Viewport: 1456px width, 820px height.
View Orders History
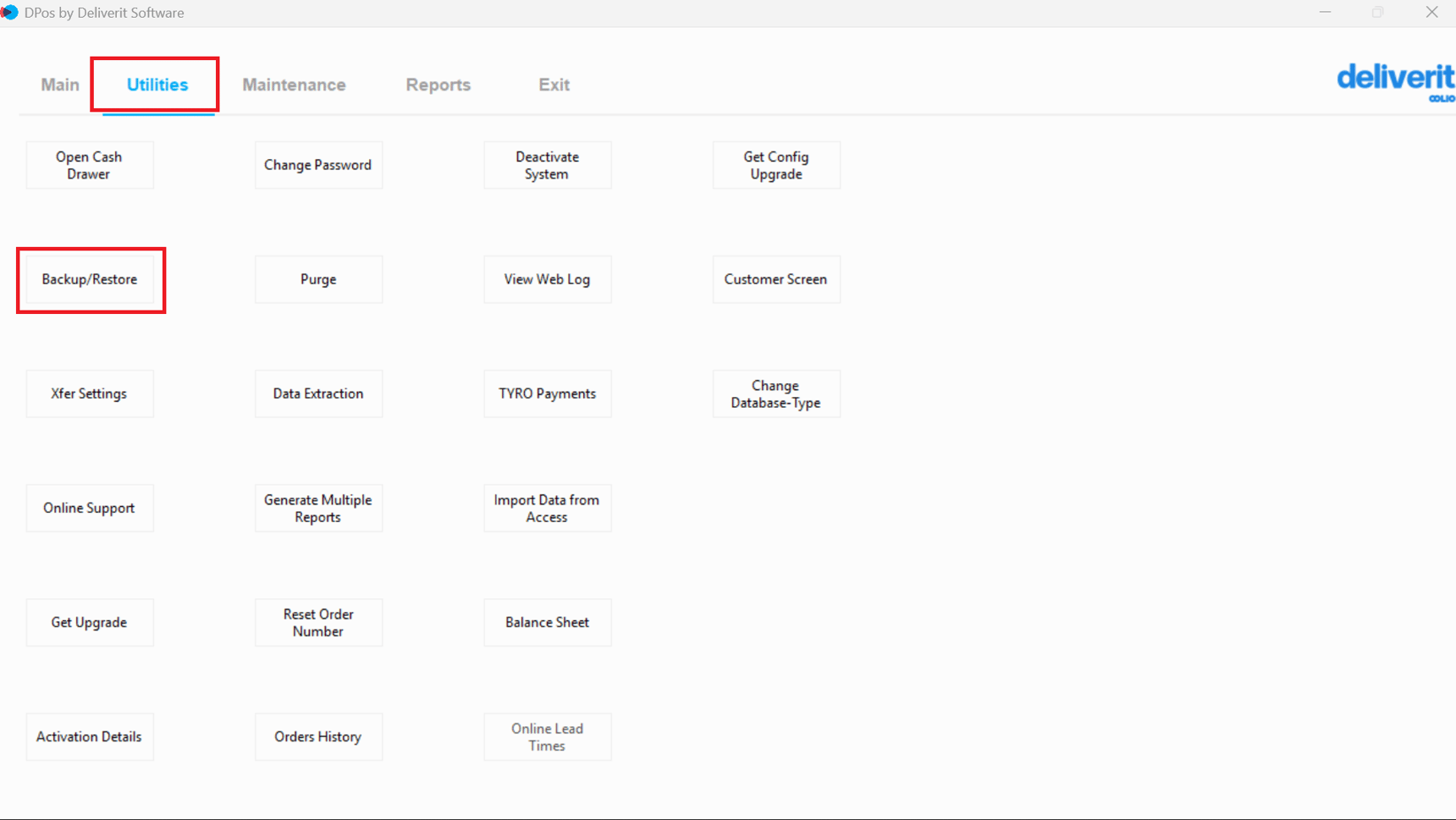318,736
